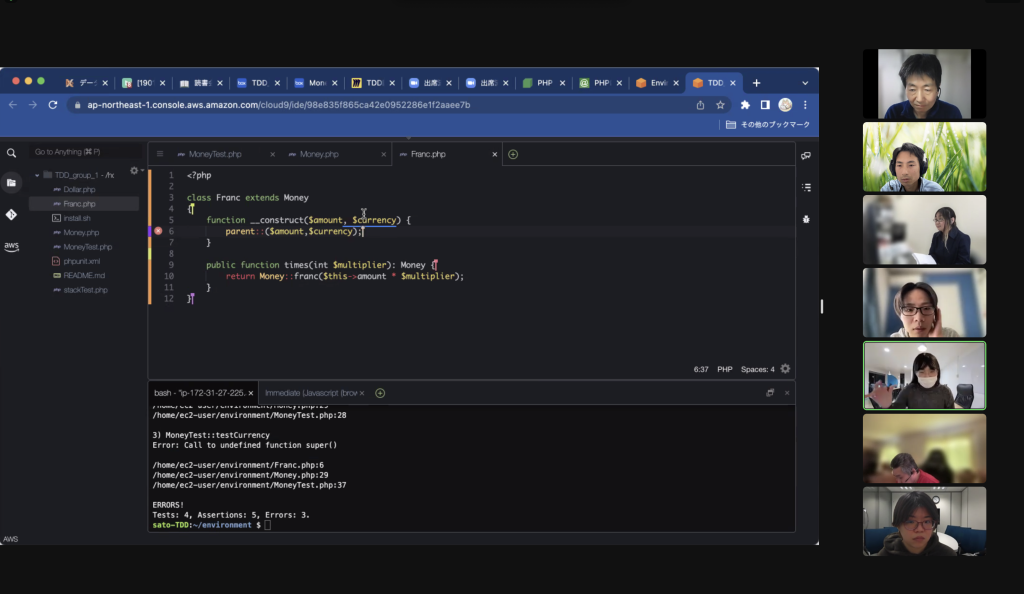The width and height of the screenshot is (1024, 594).
Task: Focus the Go to Anything search field
Action: tap(84, 152)
